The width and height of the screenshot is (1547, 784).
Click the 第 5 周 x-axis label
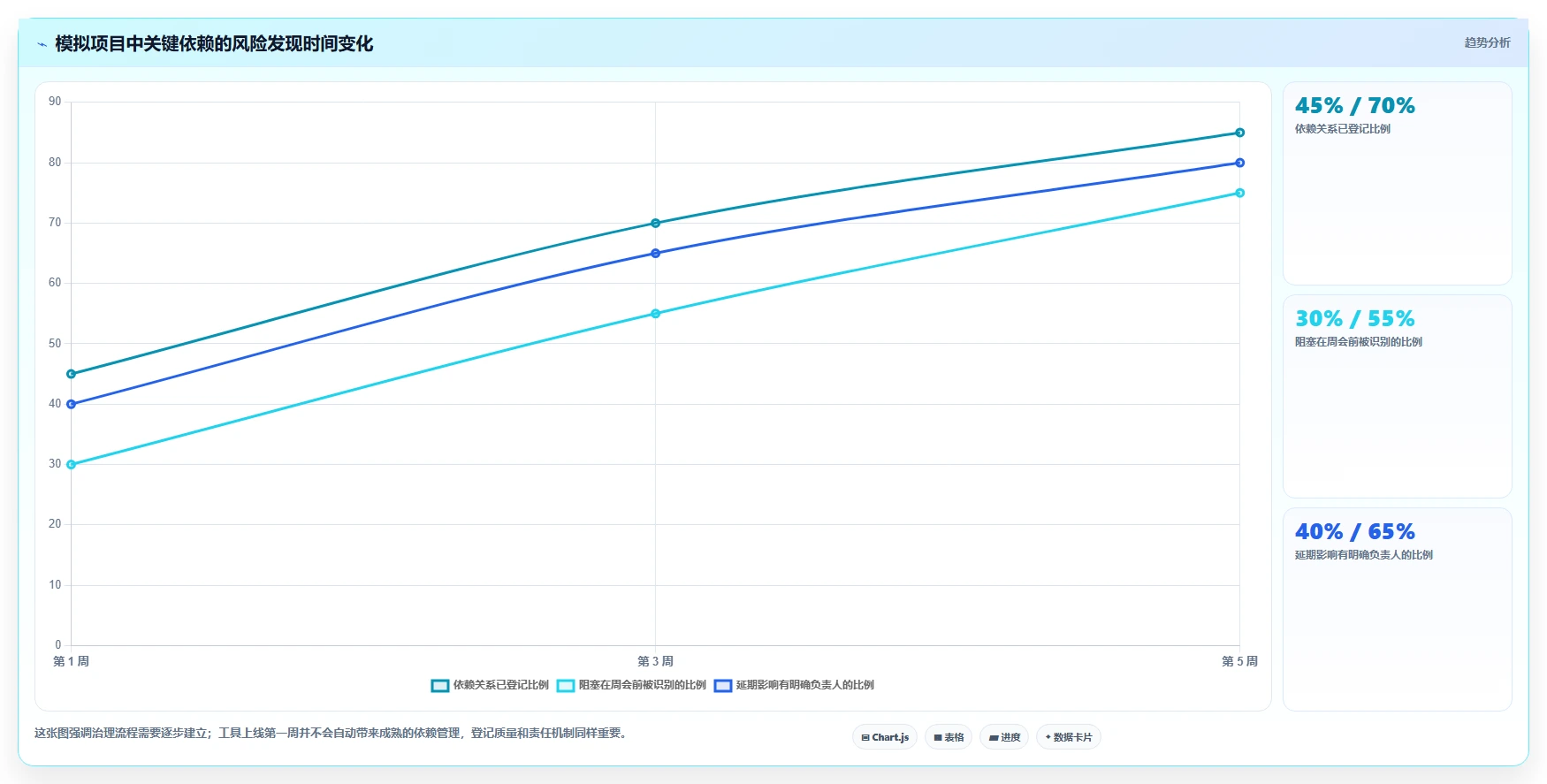click(1239, 661)
